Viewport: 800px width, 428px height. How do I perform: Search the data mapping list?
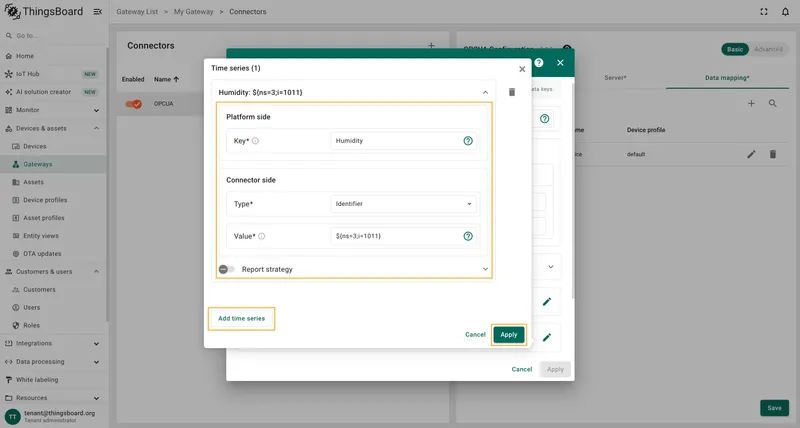772,104
